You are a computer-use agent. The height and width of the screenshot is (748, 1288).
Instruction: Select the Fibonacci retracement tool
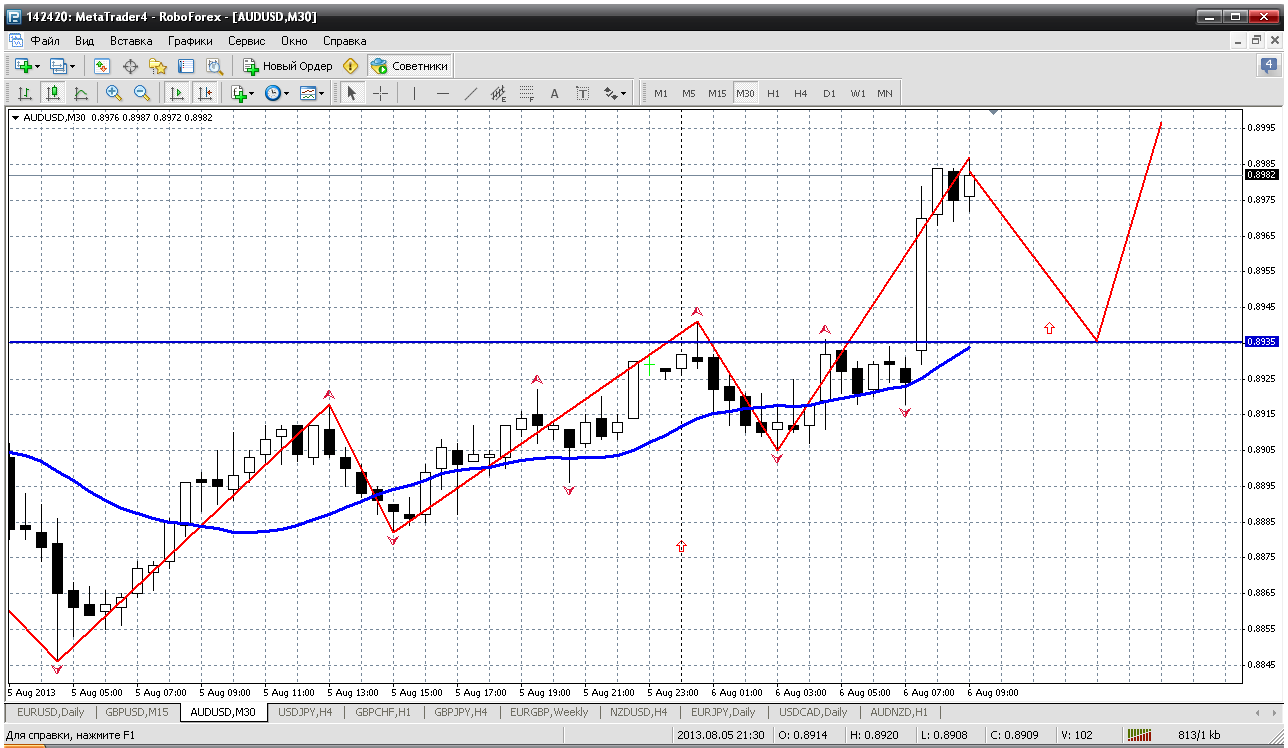(527, 93)
